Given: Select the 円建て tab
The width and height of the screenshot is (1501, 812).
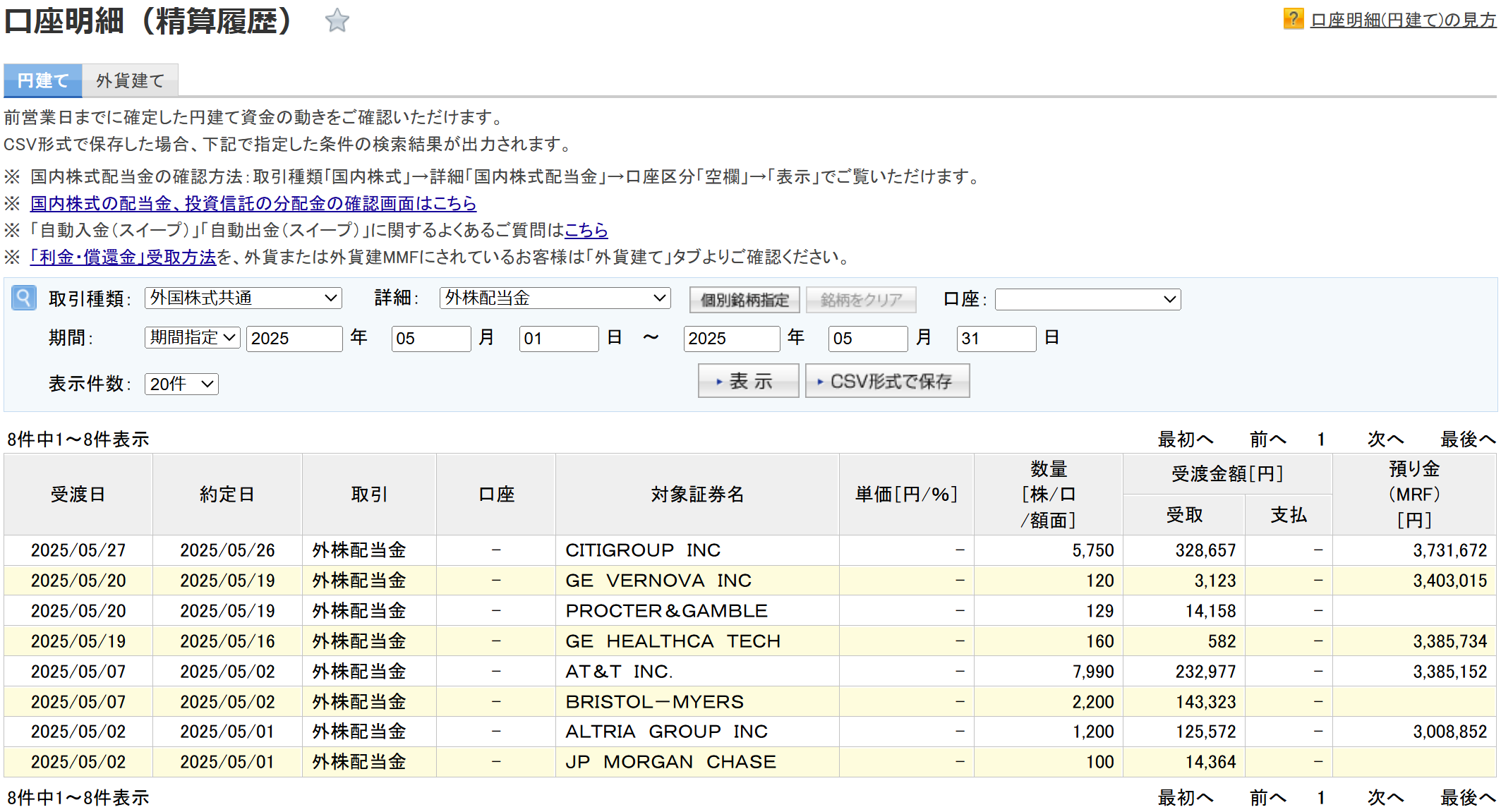Looking at the screenshot, I should tap(43, 80).
